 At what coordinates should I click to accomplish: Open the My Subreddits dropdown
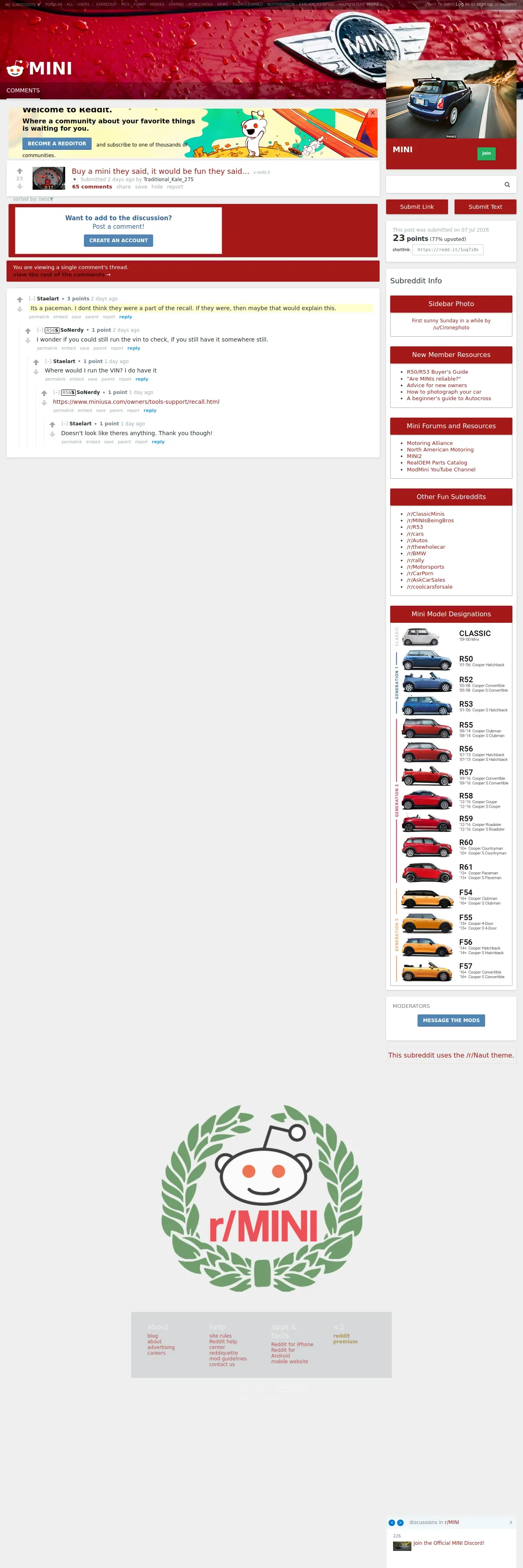(x=22, y=4)
